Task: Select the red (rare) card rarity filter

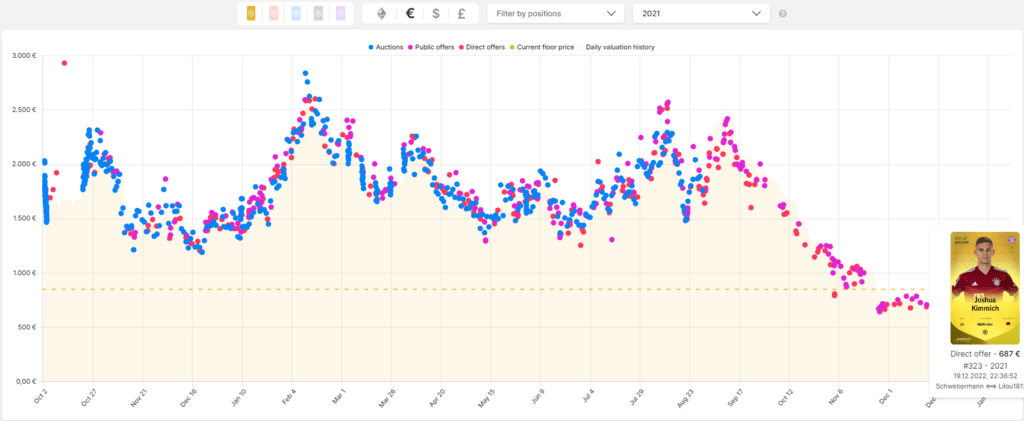Action: 274,13
